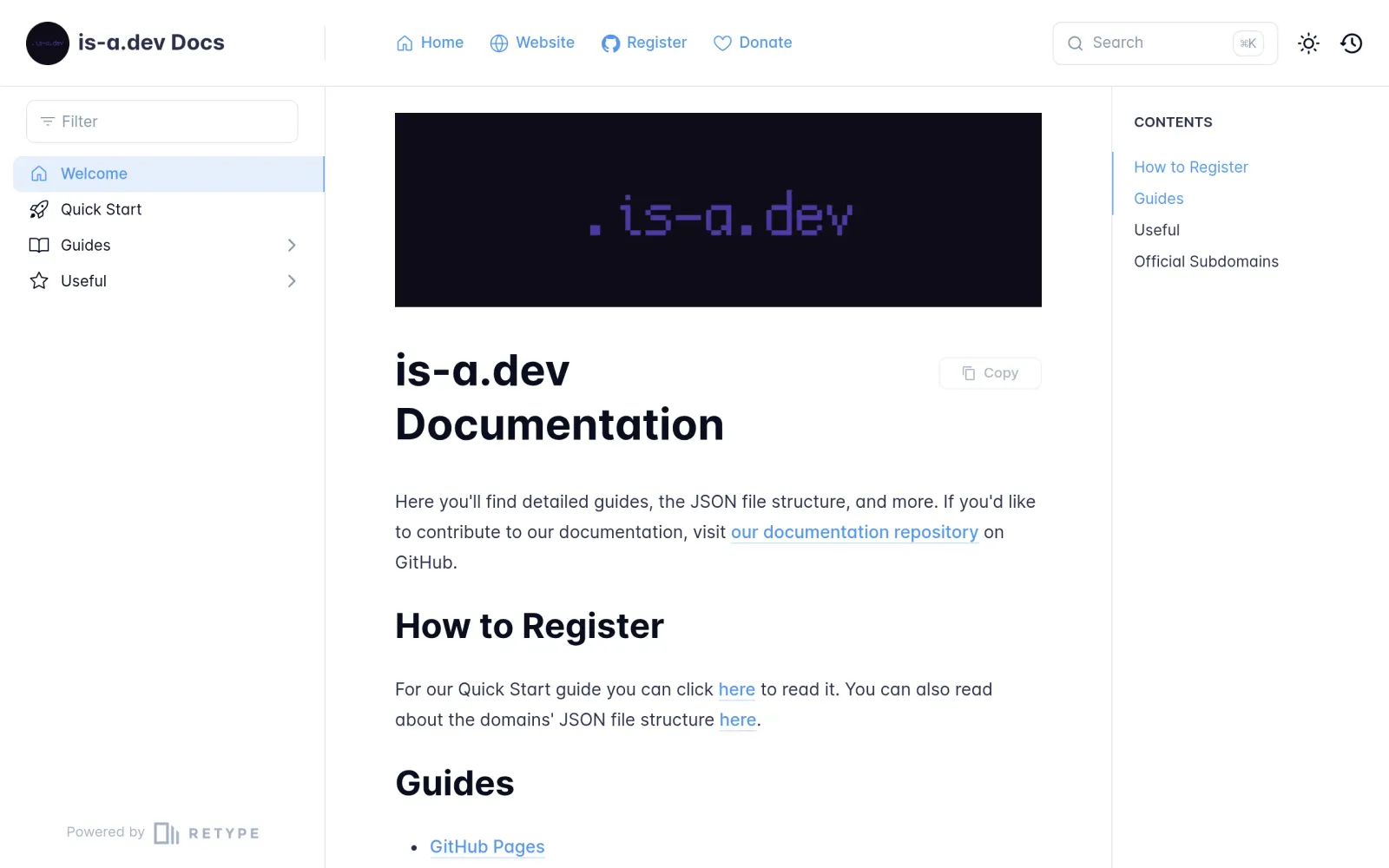Open the Home navbar link
The width and height of the screenshot is (1389, 868).
click(x=430, y=43)
